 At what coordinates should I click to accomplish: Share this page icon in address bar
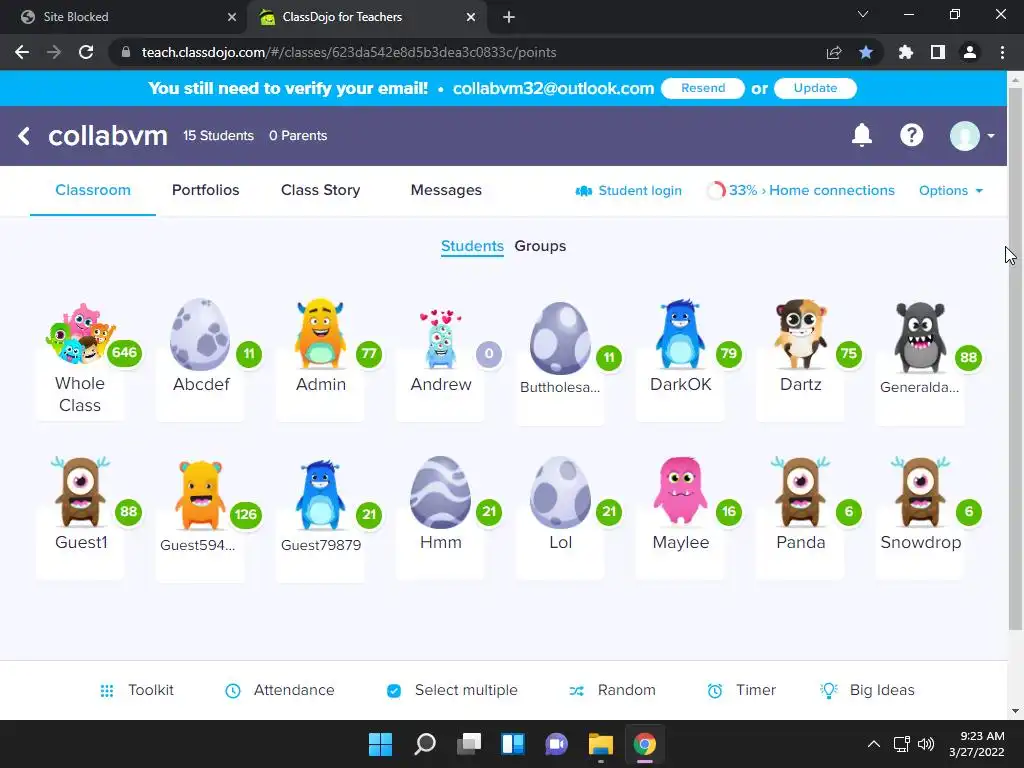click(x=834, y=52)
